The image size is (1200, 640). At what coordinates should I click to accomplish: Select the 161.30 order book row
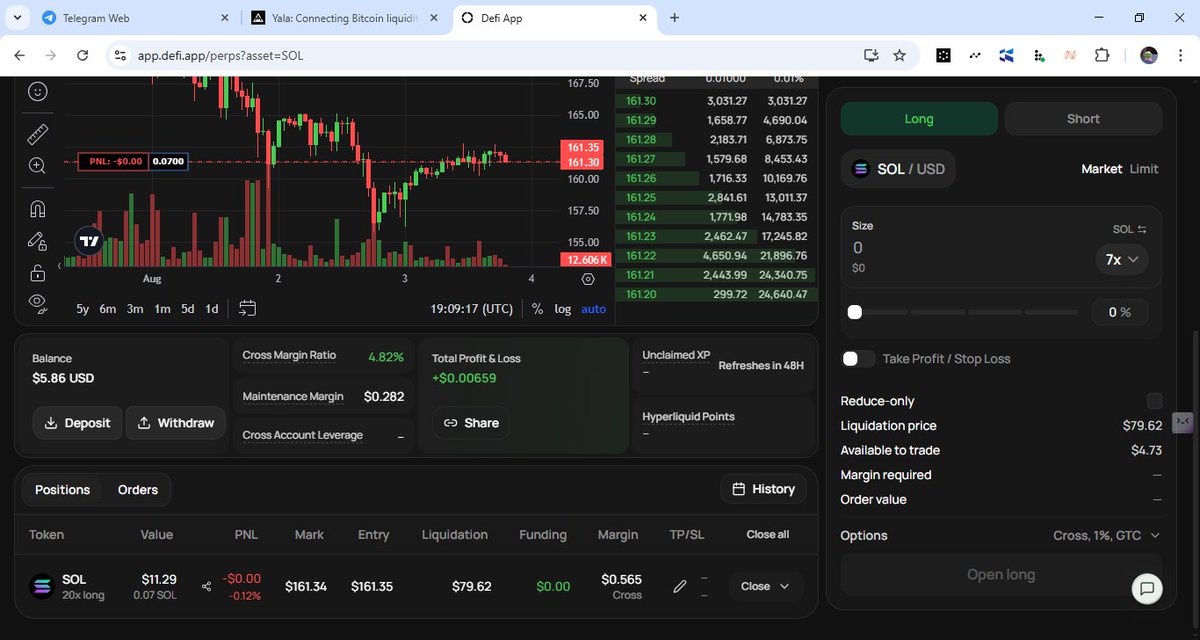click(716, 100)
